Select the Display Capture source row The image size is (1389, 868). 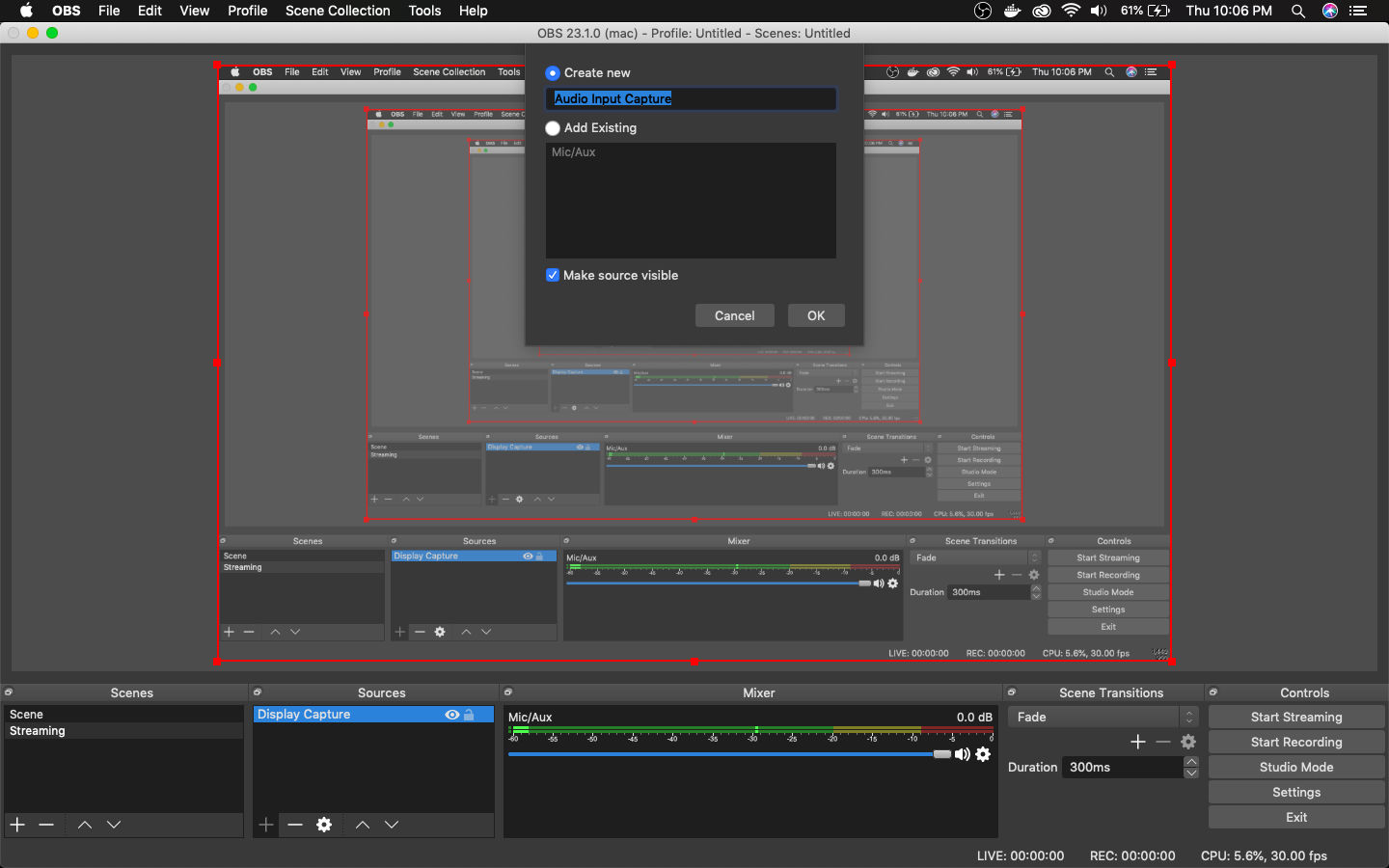(373, 715)
